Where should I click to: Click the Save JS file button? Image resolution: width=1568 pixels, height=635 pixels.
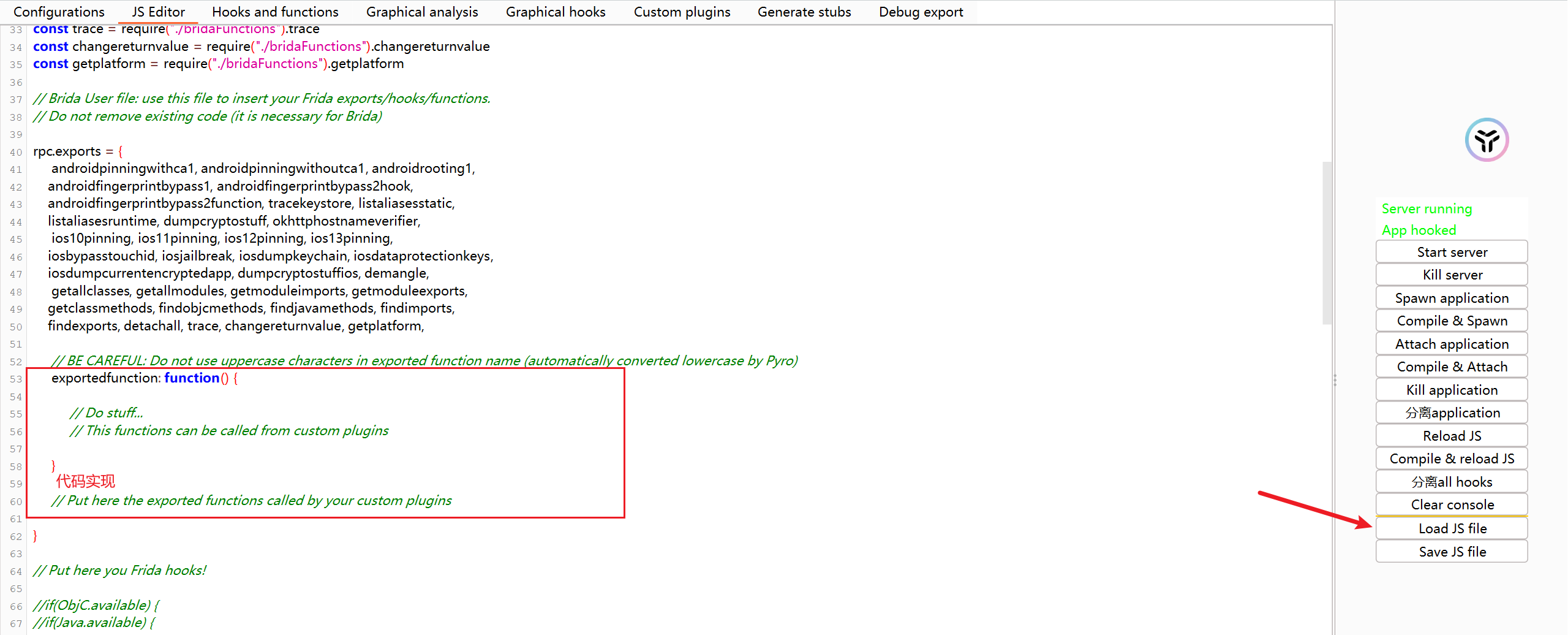1452,552
